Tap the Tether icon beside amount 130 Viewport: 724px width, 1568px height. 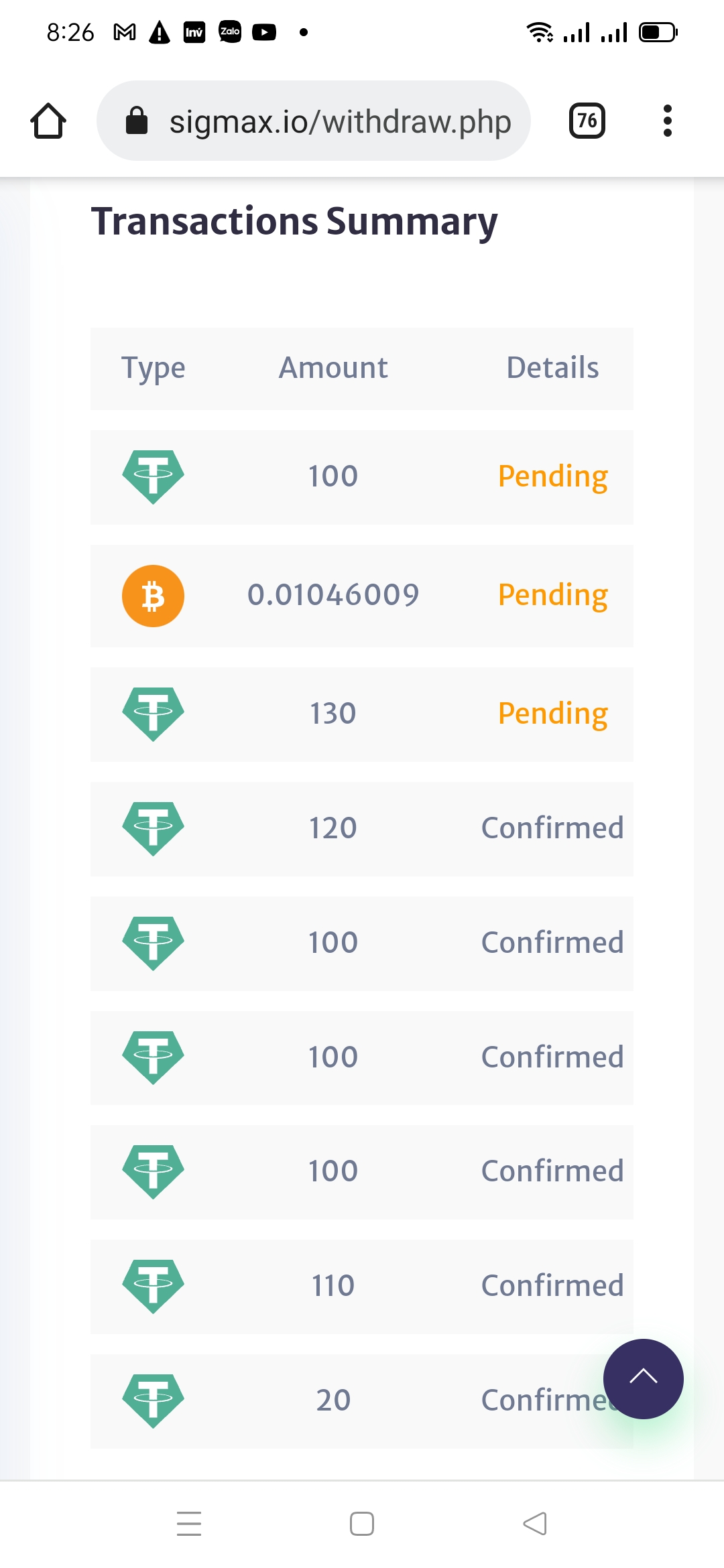coord(153,714)
